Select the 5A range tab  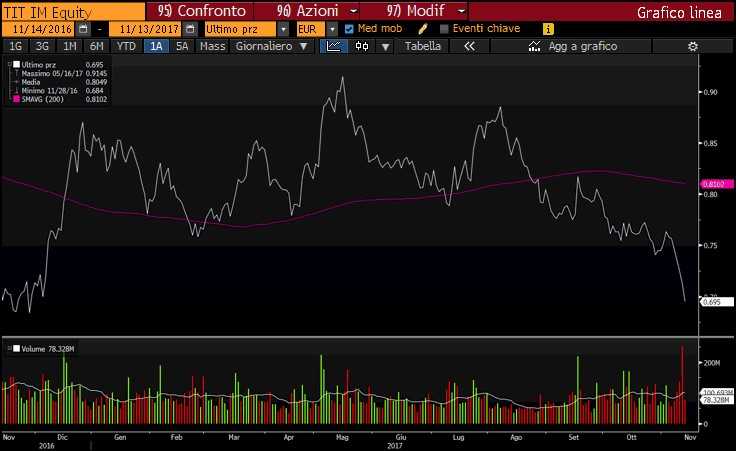click(x=182, y=46)
